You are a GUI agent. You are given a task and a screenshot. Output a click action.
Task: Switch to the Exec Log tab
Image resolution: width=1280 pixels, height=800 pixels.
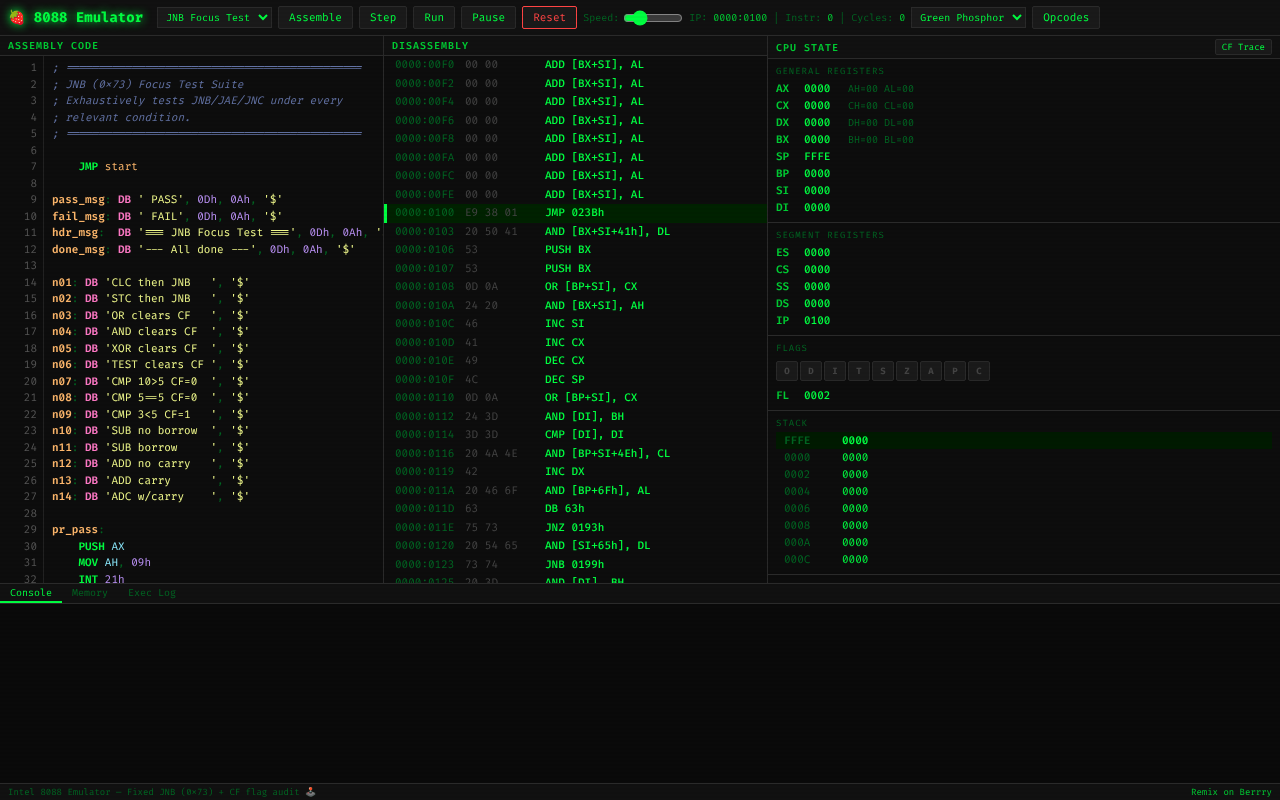pyautogui.click(x=152, y=593)
